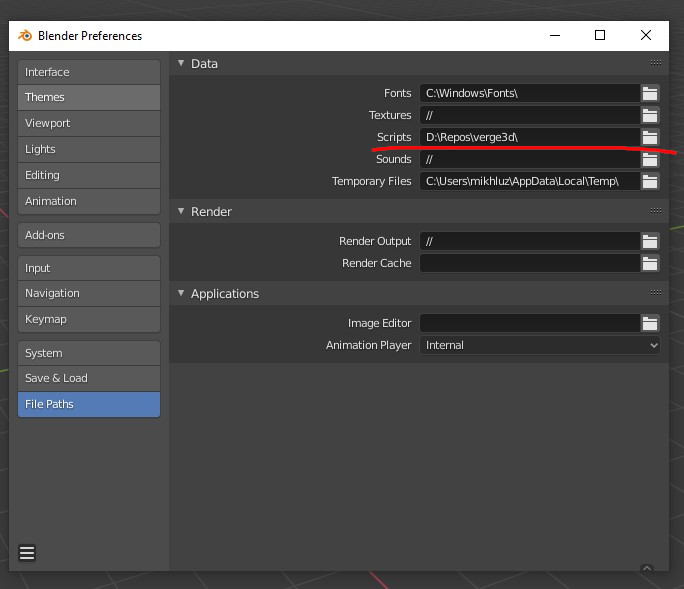Edit the Scripts path D:\Repos\verge3d\
This screenshot has height=589, width=684.
(530, 137)
